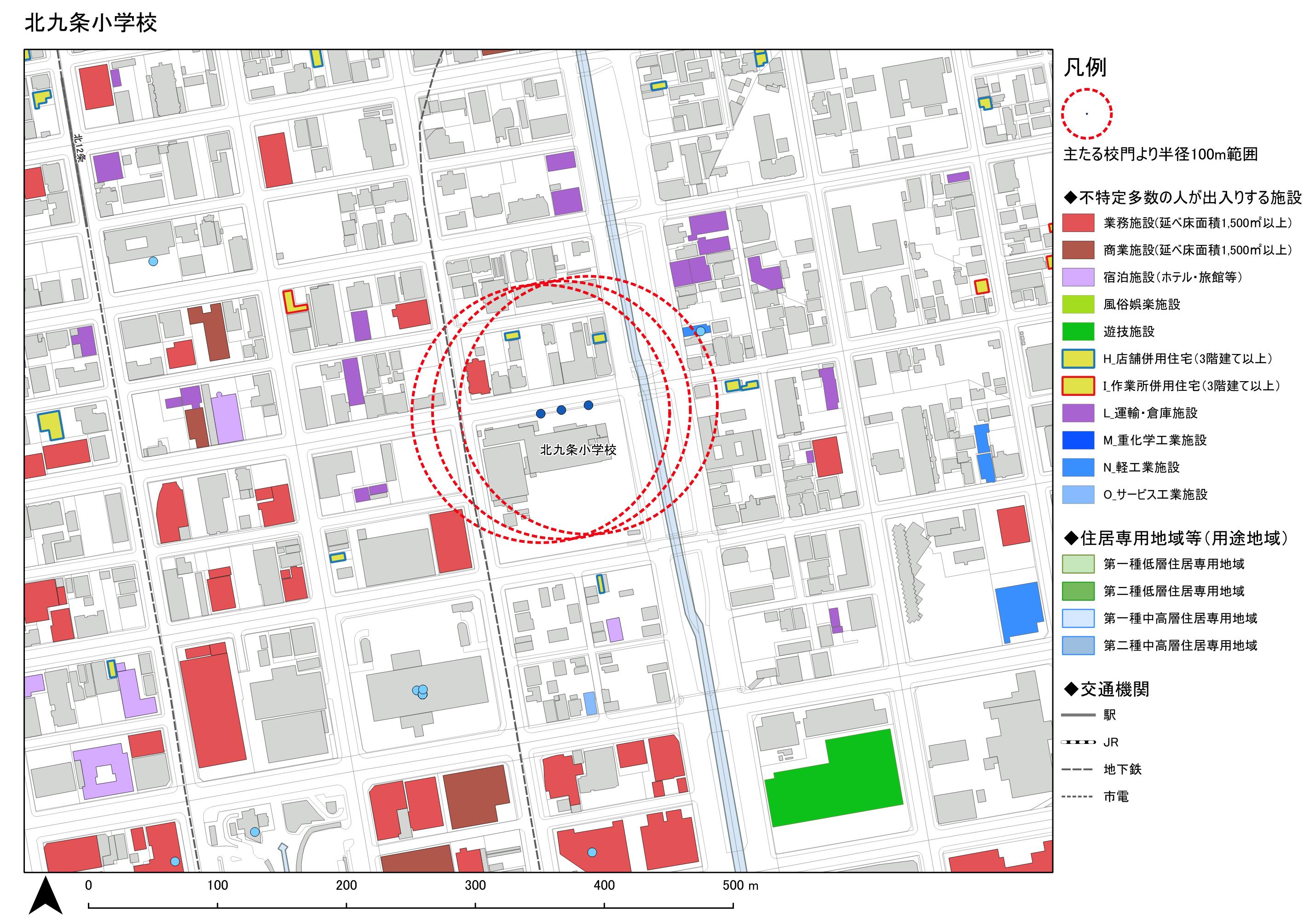Click the dashed red circle legend symbol
Screen dimensions: 1316x923
[x=1087, y=114]
